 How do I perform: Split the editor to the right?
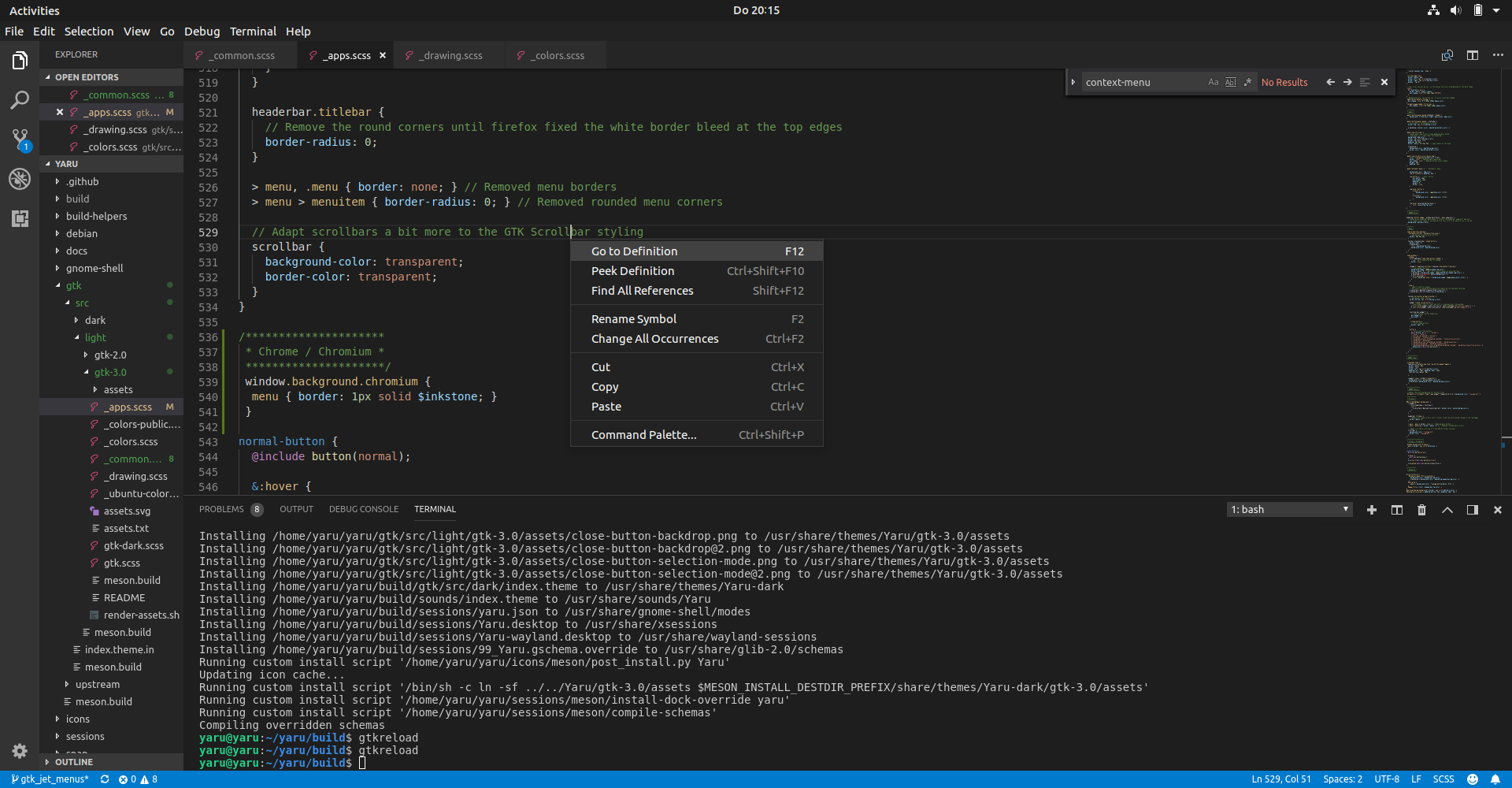pyautogui.click(x=1472, y=55)
